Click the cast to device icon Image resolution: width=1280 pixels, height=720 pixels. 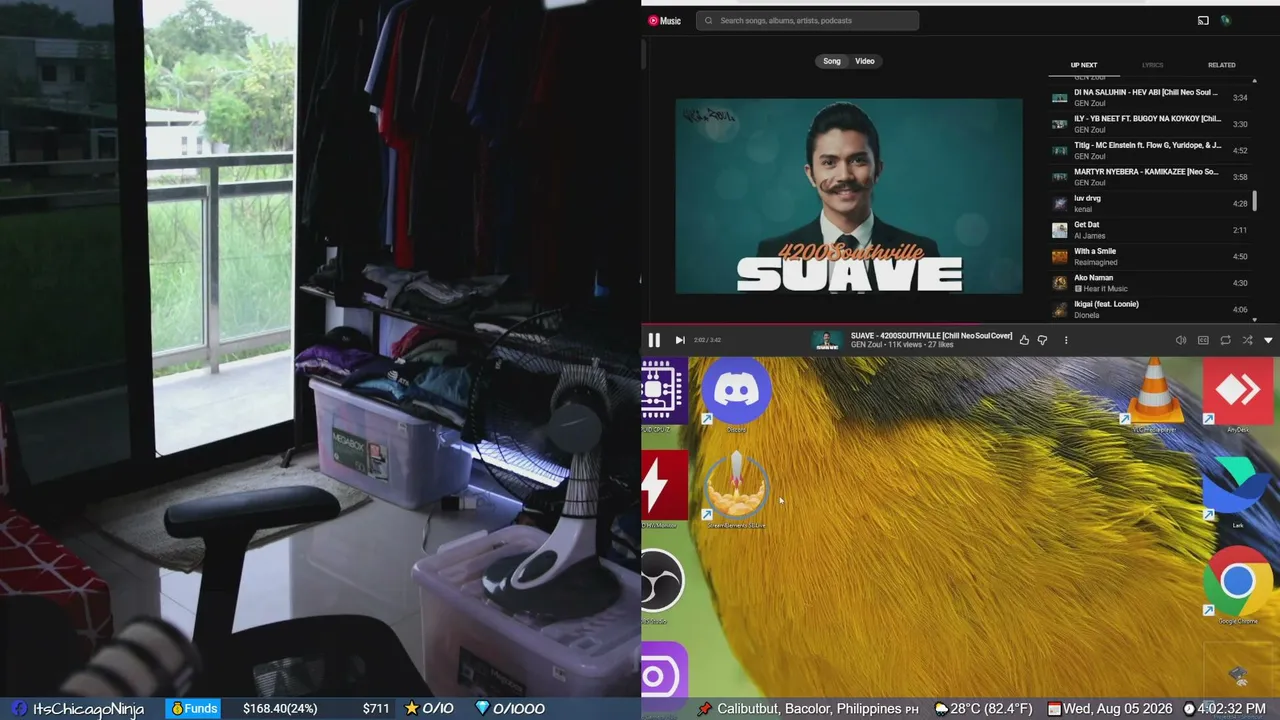(1203, 20)
